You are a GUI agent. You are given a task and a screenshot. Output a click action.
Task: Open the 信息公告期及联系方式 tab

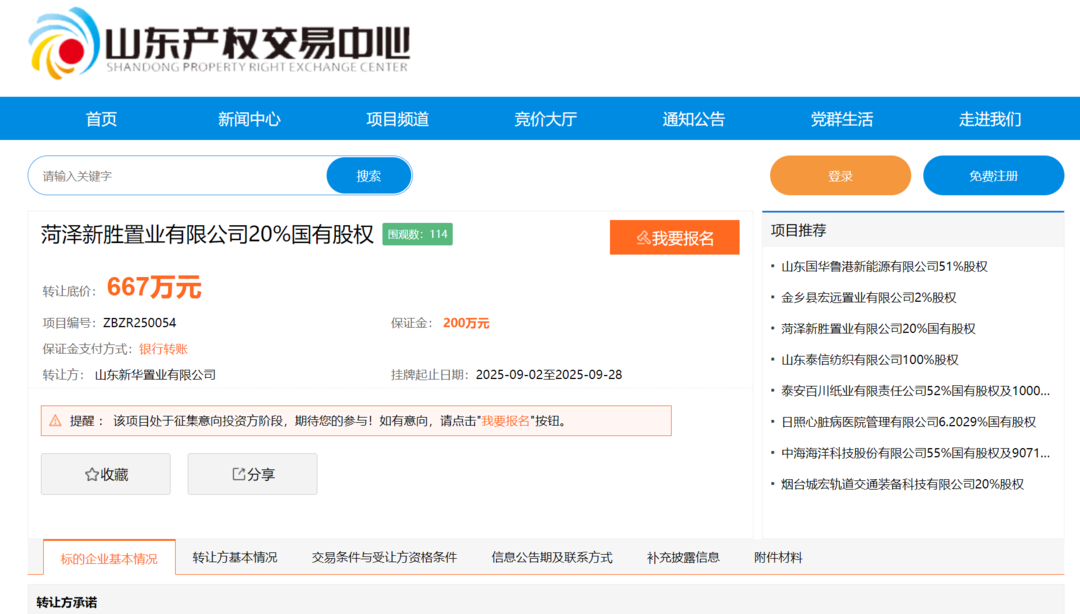coord(552,557)
